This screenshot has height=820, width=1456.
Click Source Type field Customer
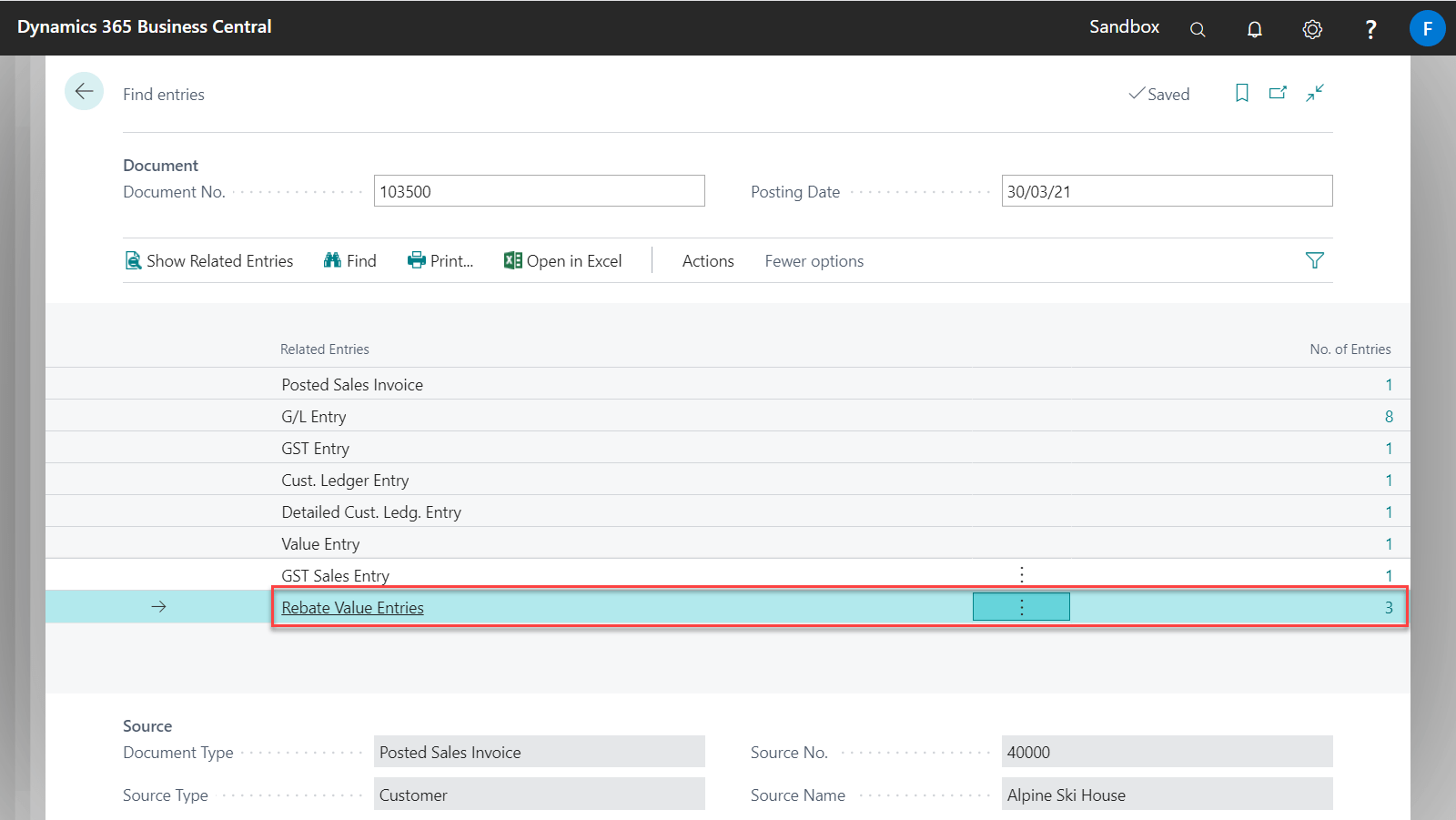tap(540, 795)
